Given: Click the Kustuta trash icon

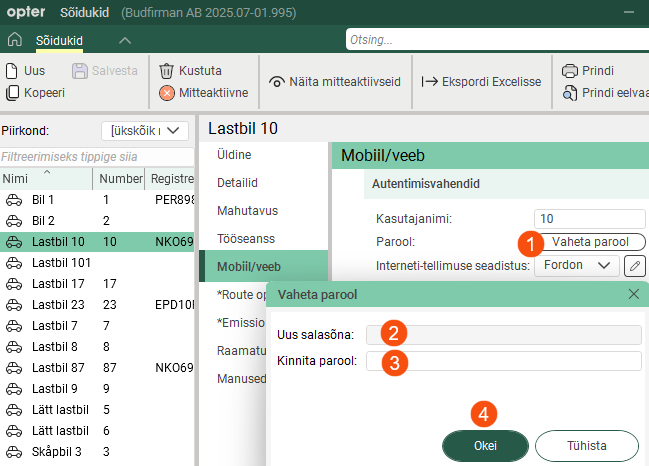Looking at the screenshot, I should coord(167,71).
